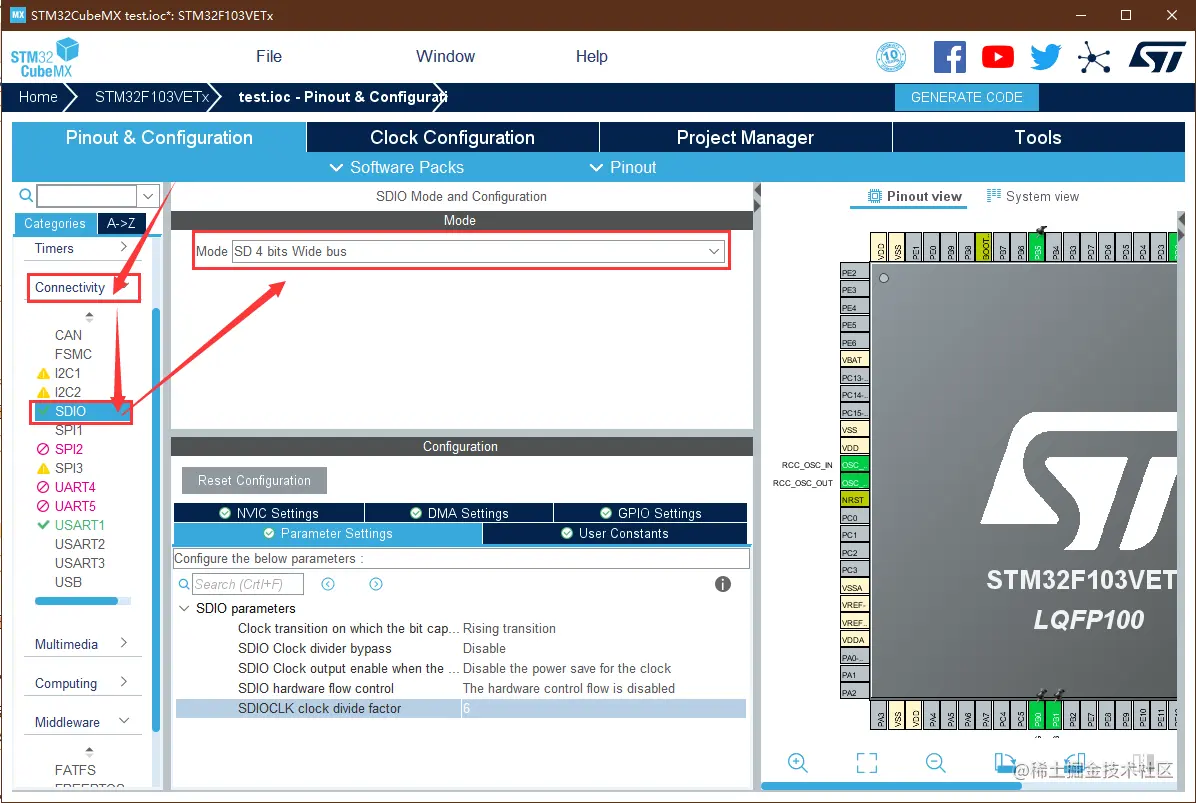1196x803 pixels.
Task: Switch to the Project Manager tab
Action: click(x=745, y=137)
